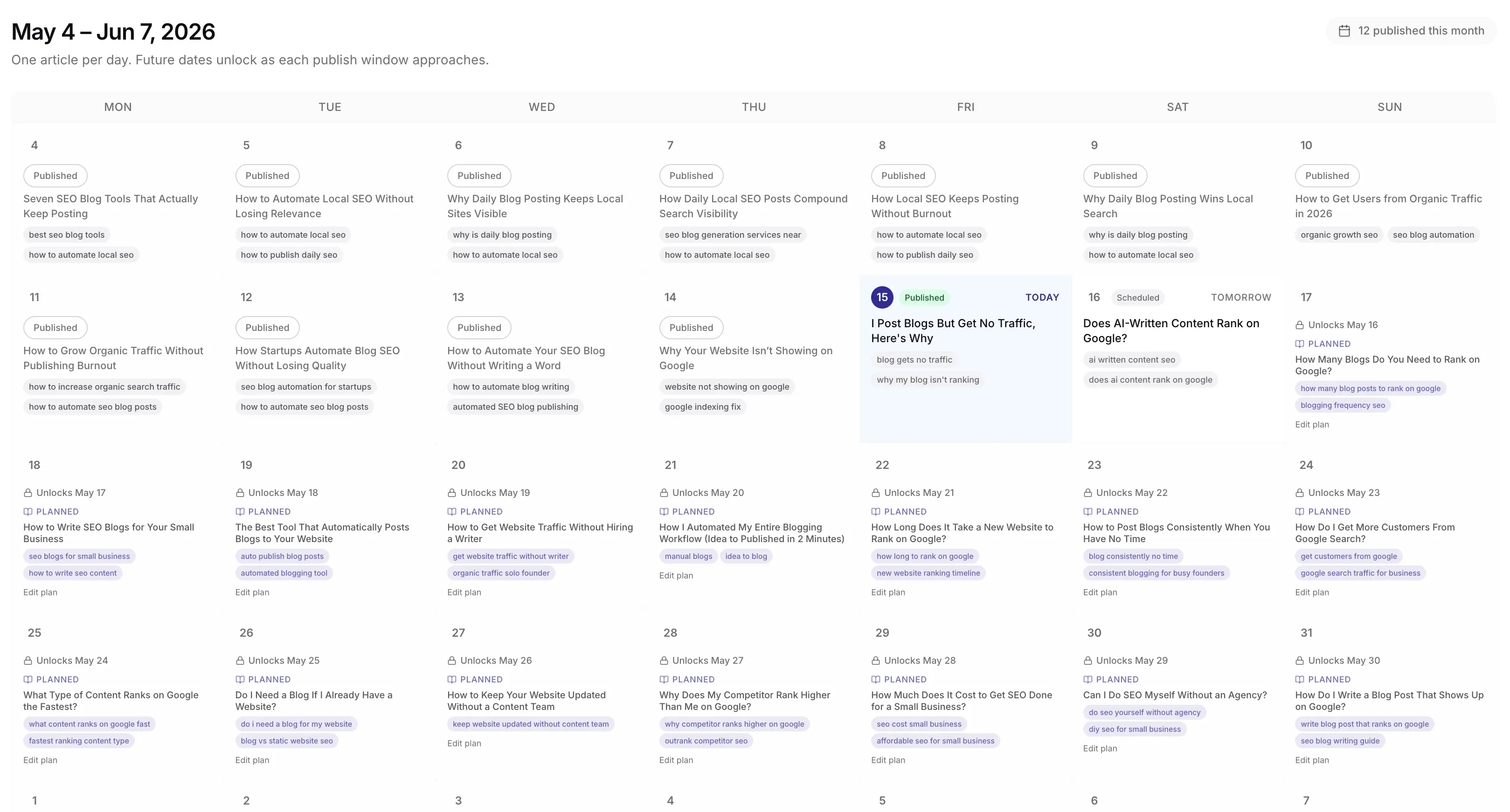Click the lock icon next to 'Unlocks May 29'
This screenshot has width=1510, height=812.
pos(1088,660)
